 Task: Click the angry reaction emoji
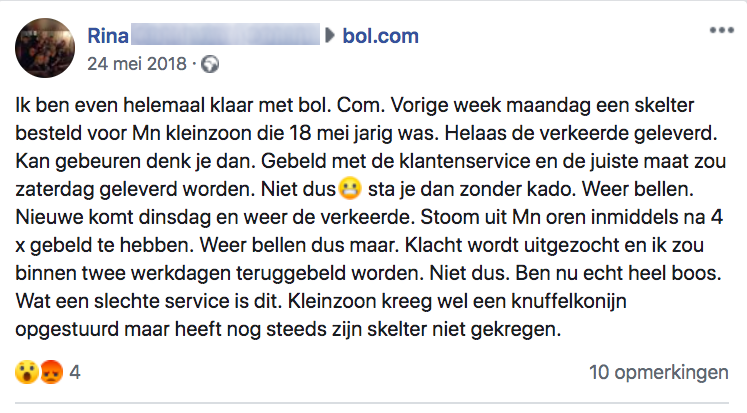[x=49, y=374]
